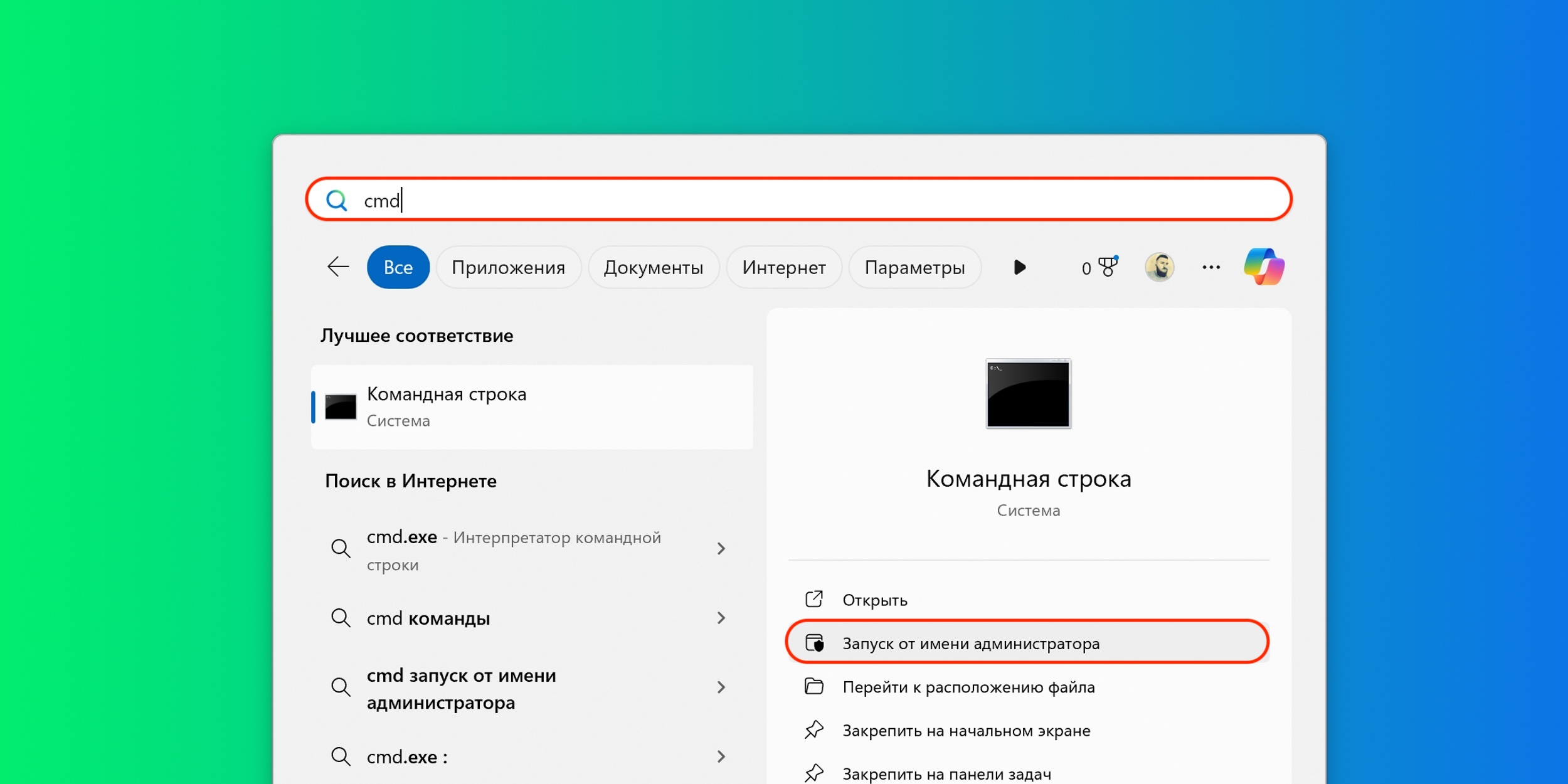Show more filters with the play arrow
The width and height of the screenshot is (1568, 784).
click(x=1020, y=267)
